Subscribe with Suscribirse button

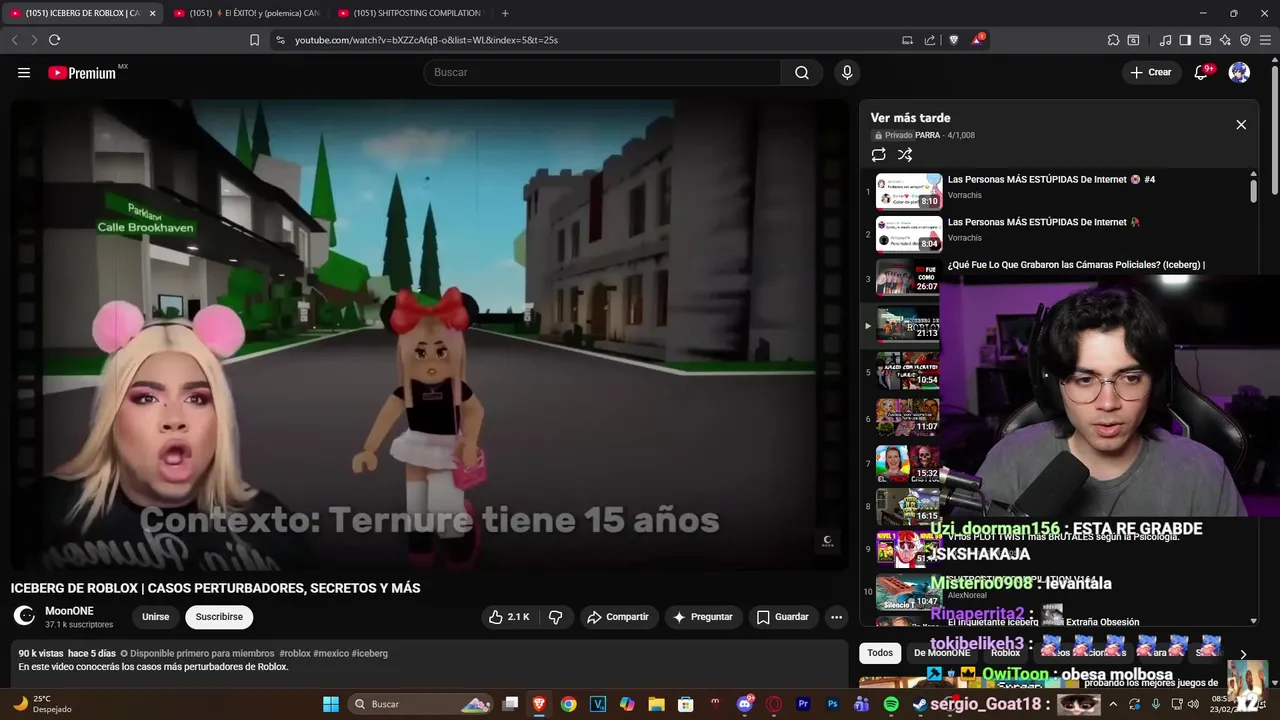pyautogui.click(x=219, y=617)
